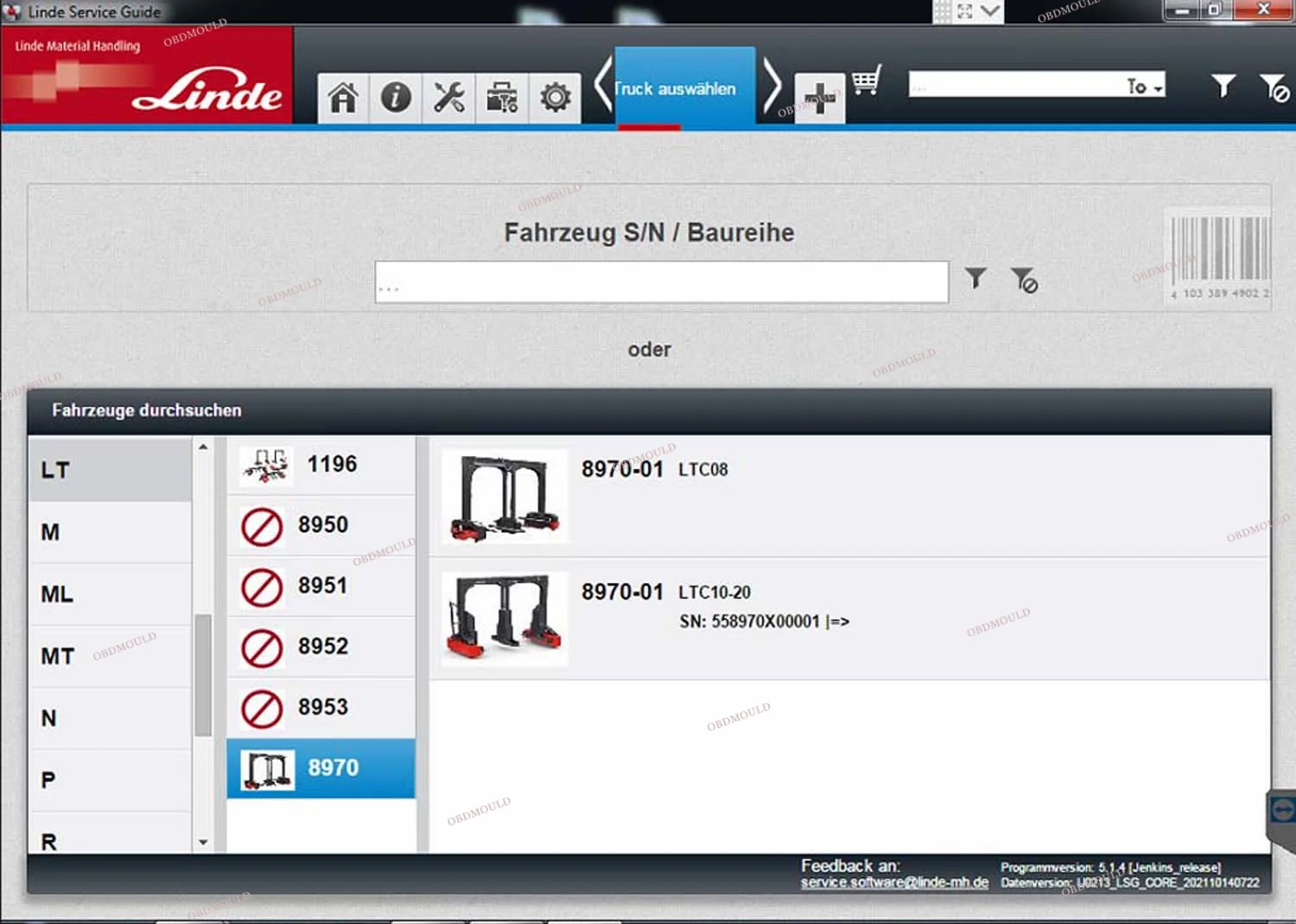The width and height of the screenshot is (1296, 924).
Task: Open the service.software@linde-mh.de feedback link
Action: [894, 883]
